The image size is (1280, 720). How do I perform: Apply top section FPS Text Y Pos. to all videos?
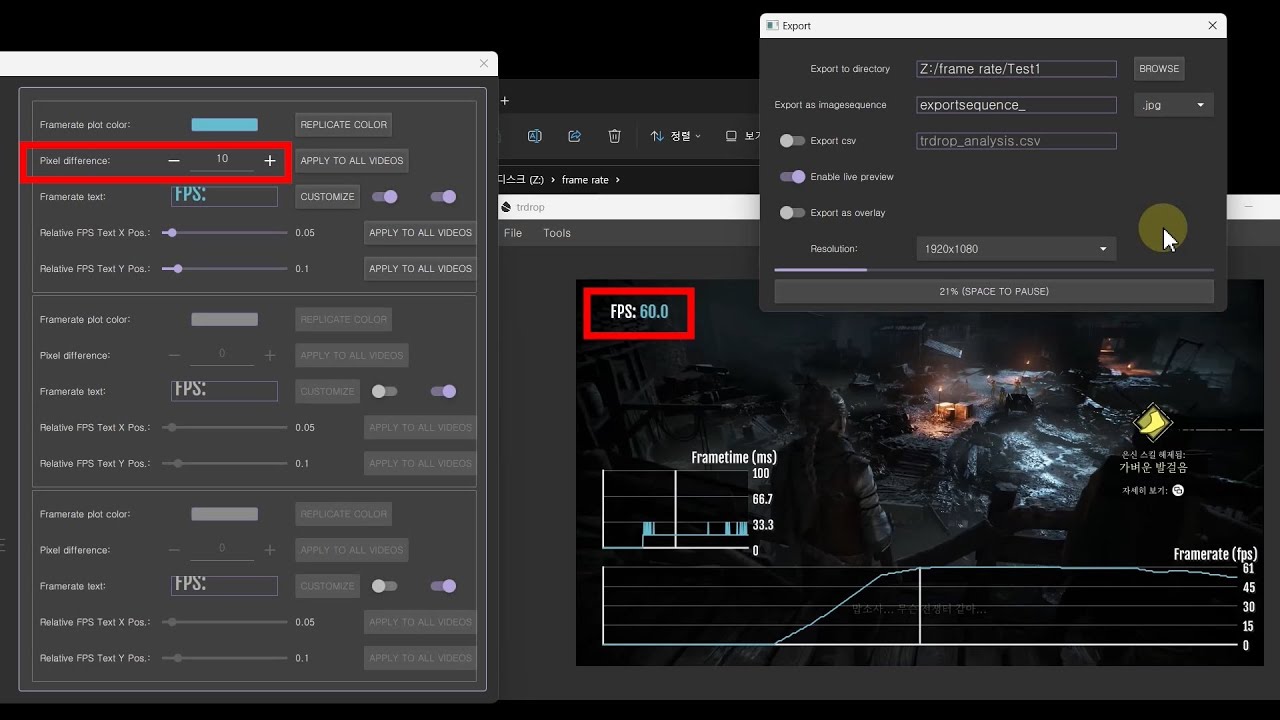tap(420, 269)
